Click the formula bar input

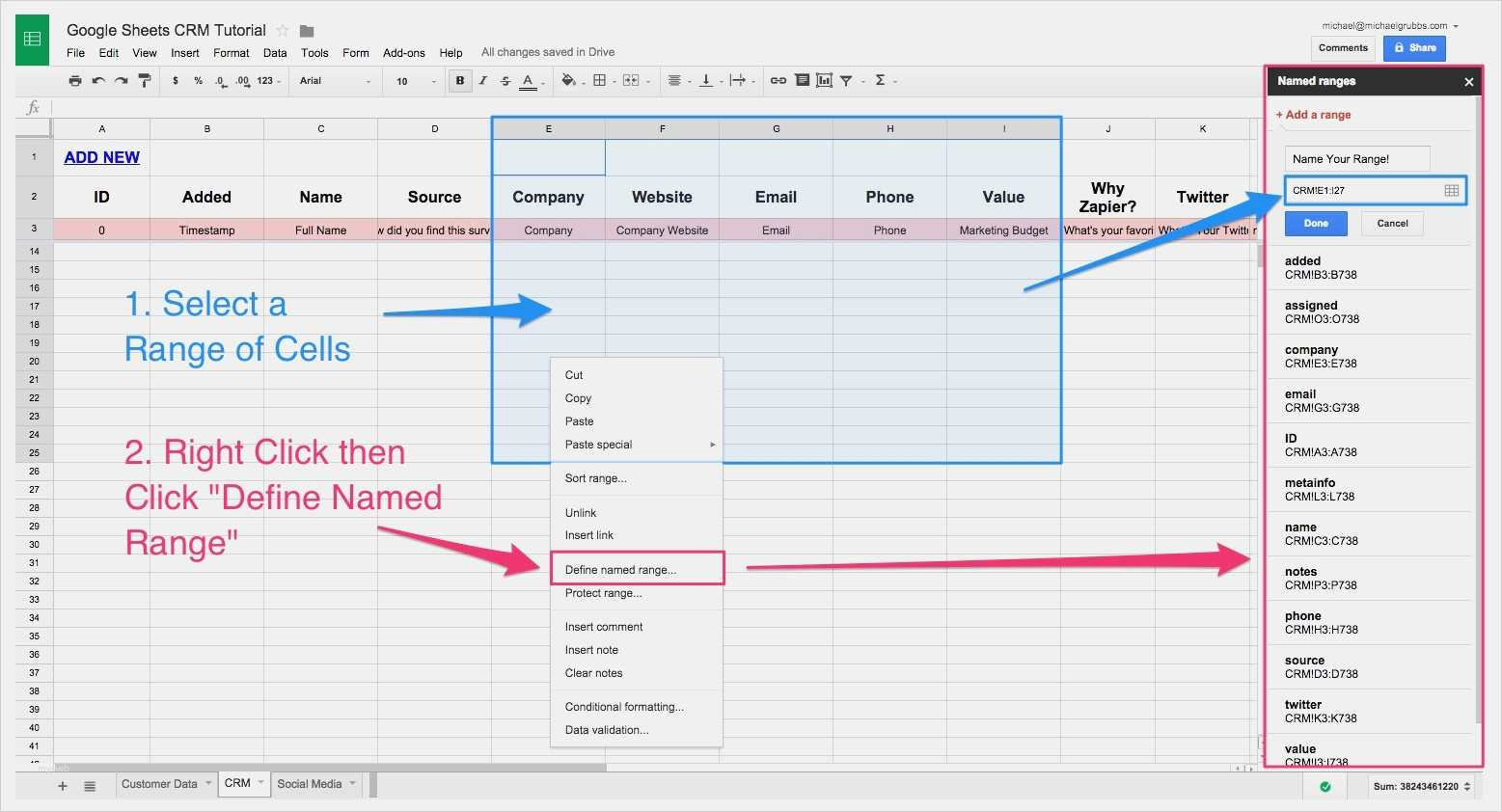click(656, 107)
